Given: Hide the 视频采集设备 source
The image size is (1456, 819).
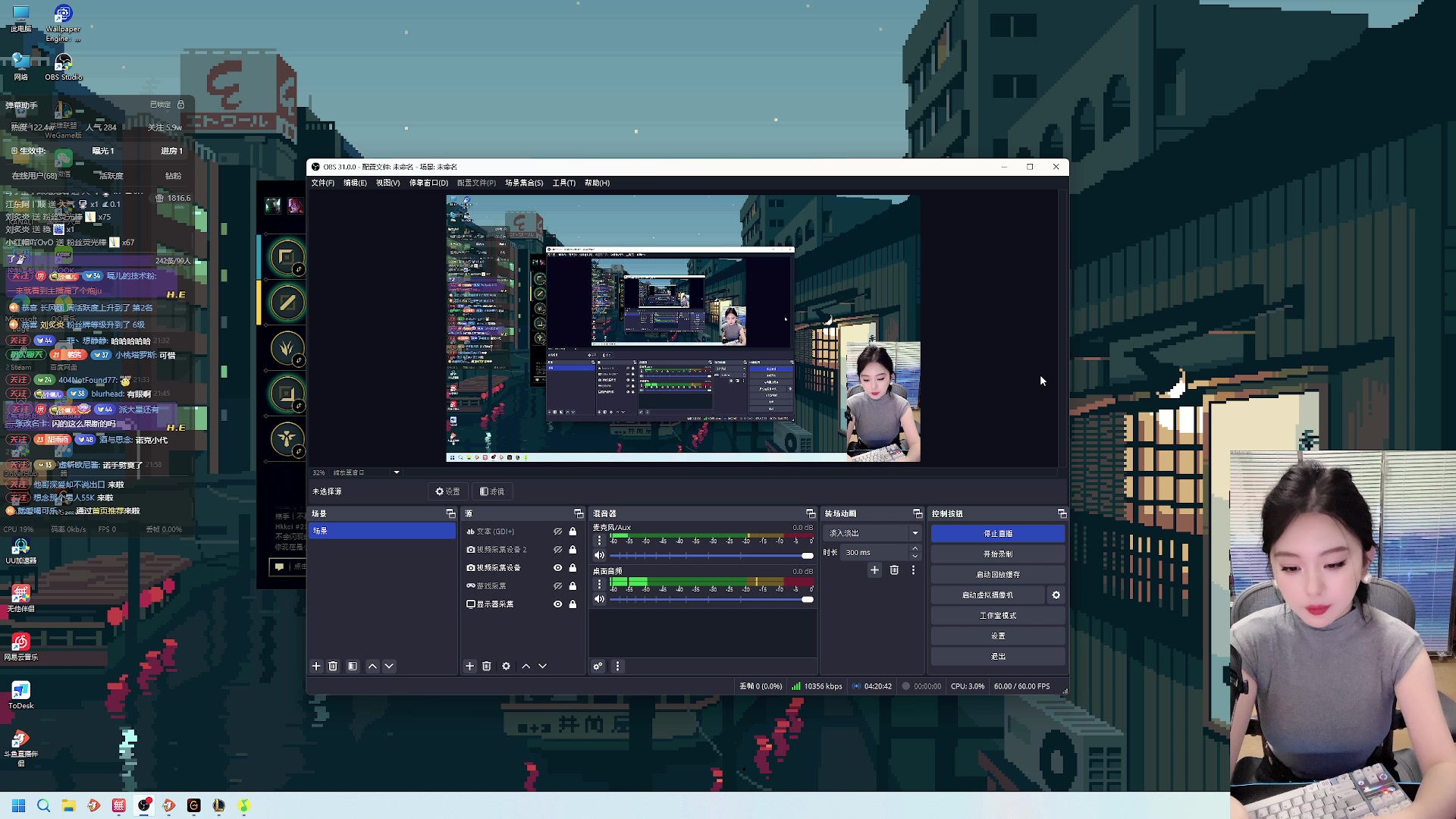Looking at the screenshot, I should coord(557,568).
